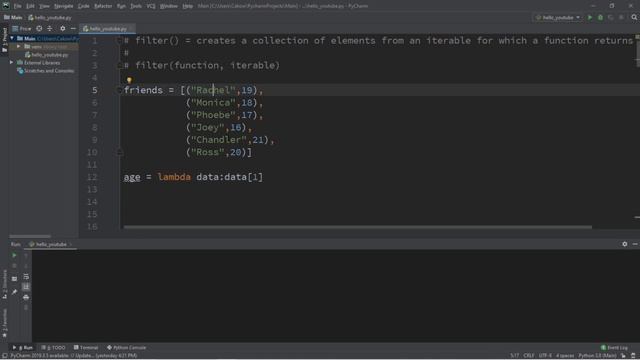Click the Main breadcrumb in the navigation bar
Viewport: 640px width, 360px height.
point(13,18)
